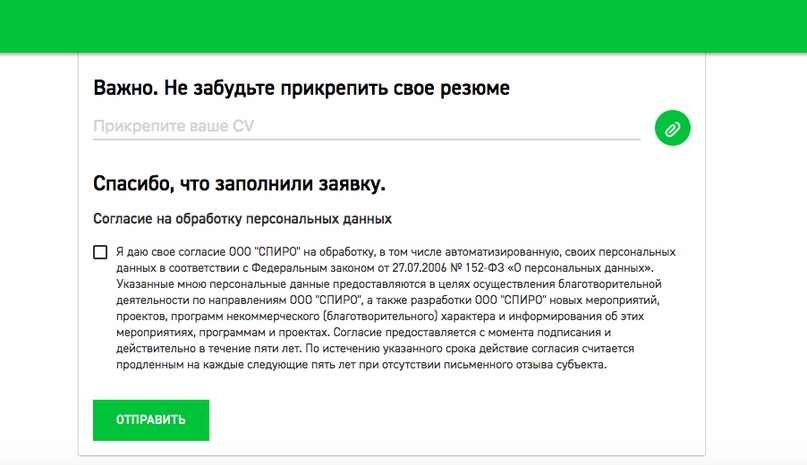Screen dimensions: 807x465
Task: Click heading 'Спасибо, что заполнили заявку.'
Action: (x=239, y=184)
